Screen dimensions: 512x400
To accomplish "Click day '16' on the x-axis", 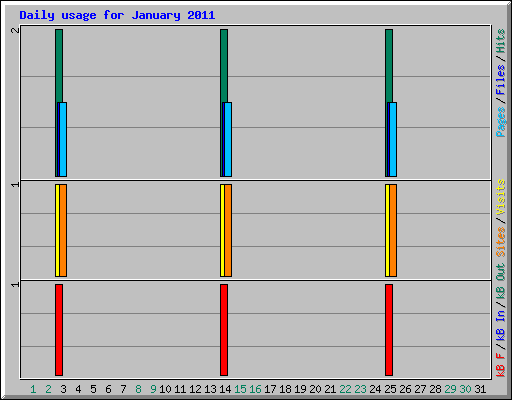I will (x=255, y=389).
